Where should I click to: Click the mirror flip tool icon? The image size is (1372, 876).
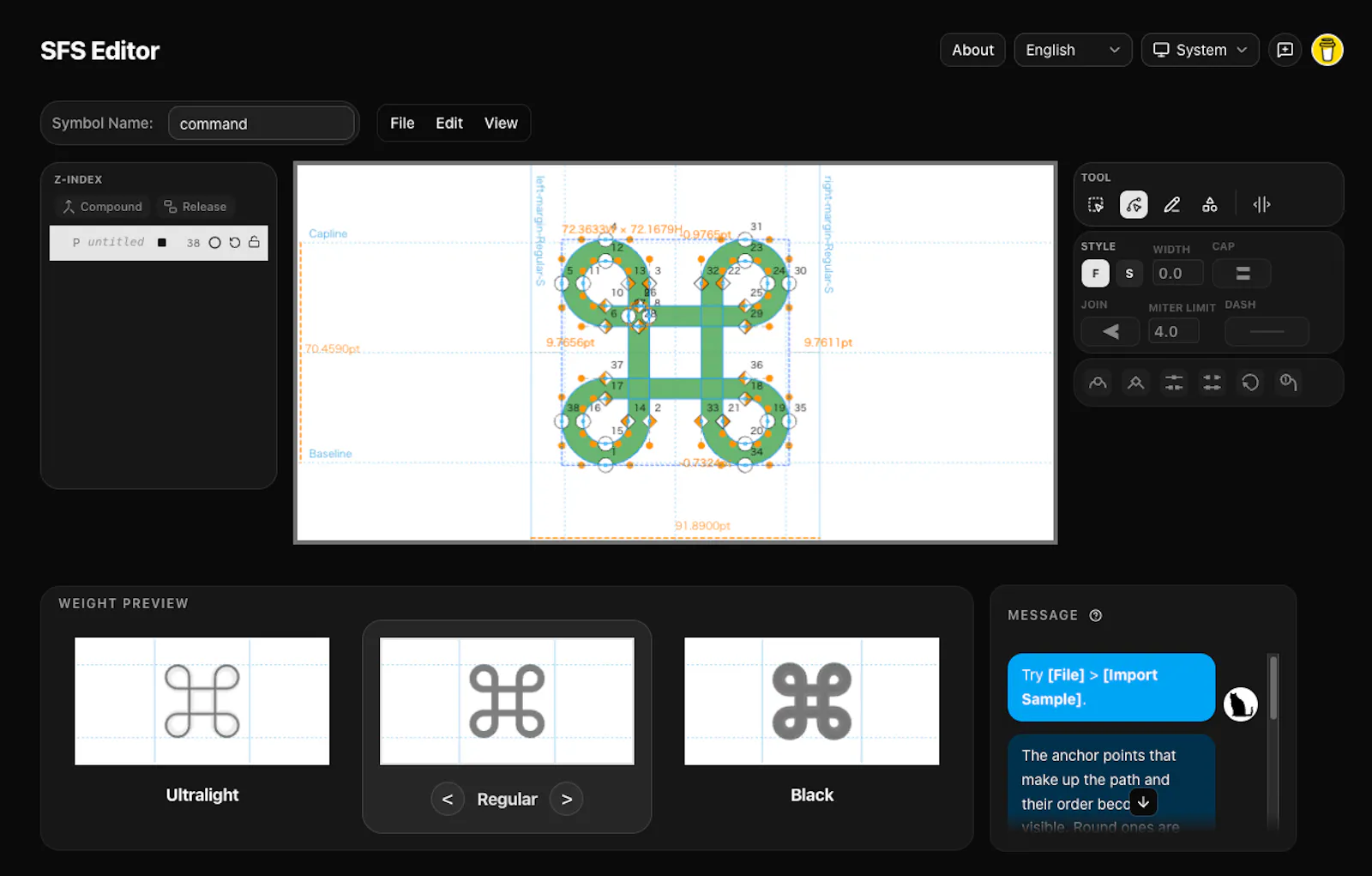1261,204
